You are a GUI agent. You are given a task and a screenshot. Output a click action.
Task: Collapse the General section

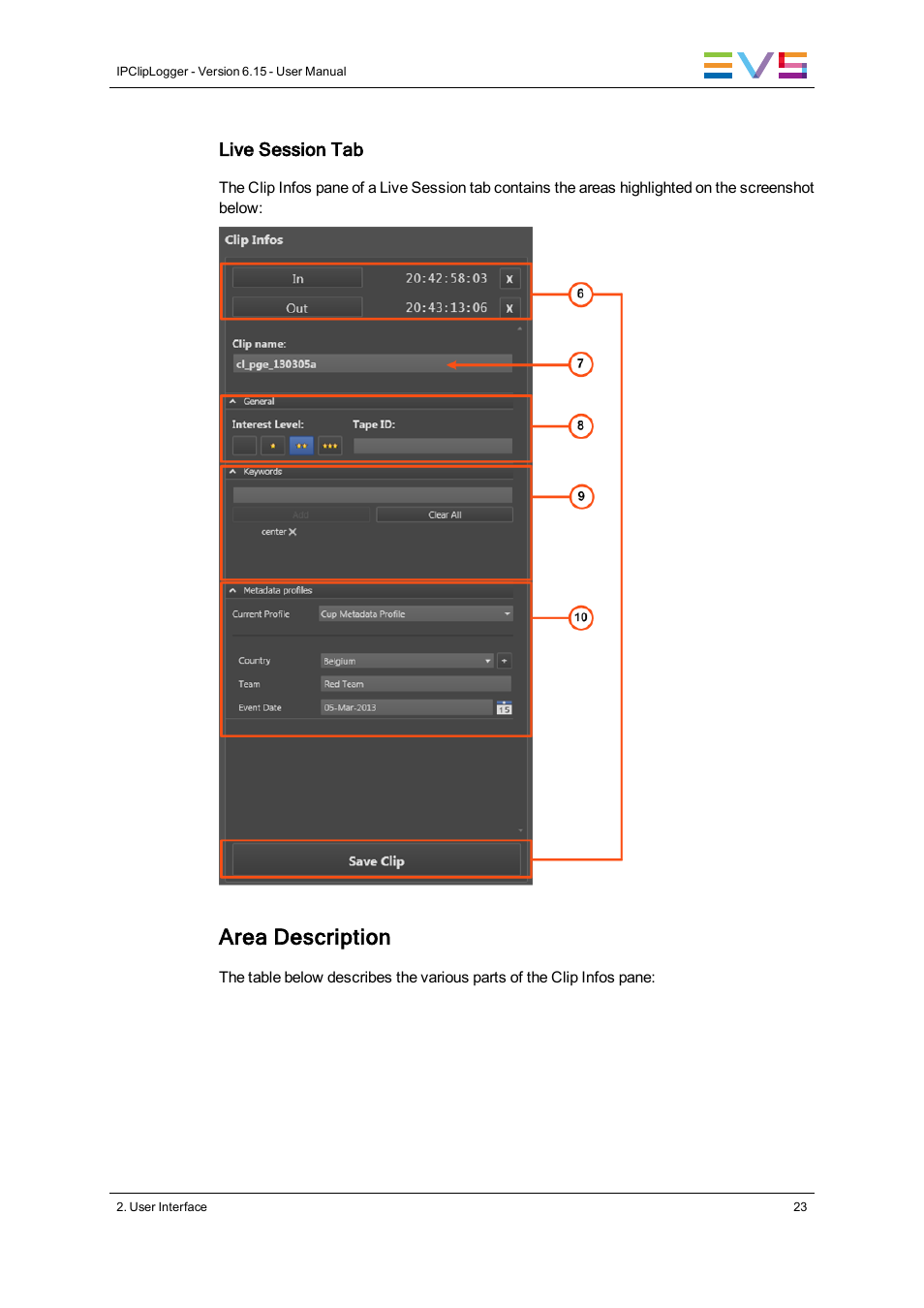click(x=232, y=401)
